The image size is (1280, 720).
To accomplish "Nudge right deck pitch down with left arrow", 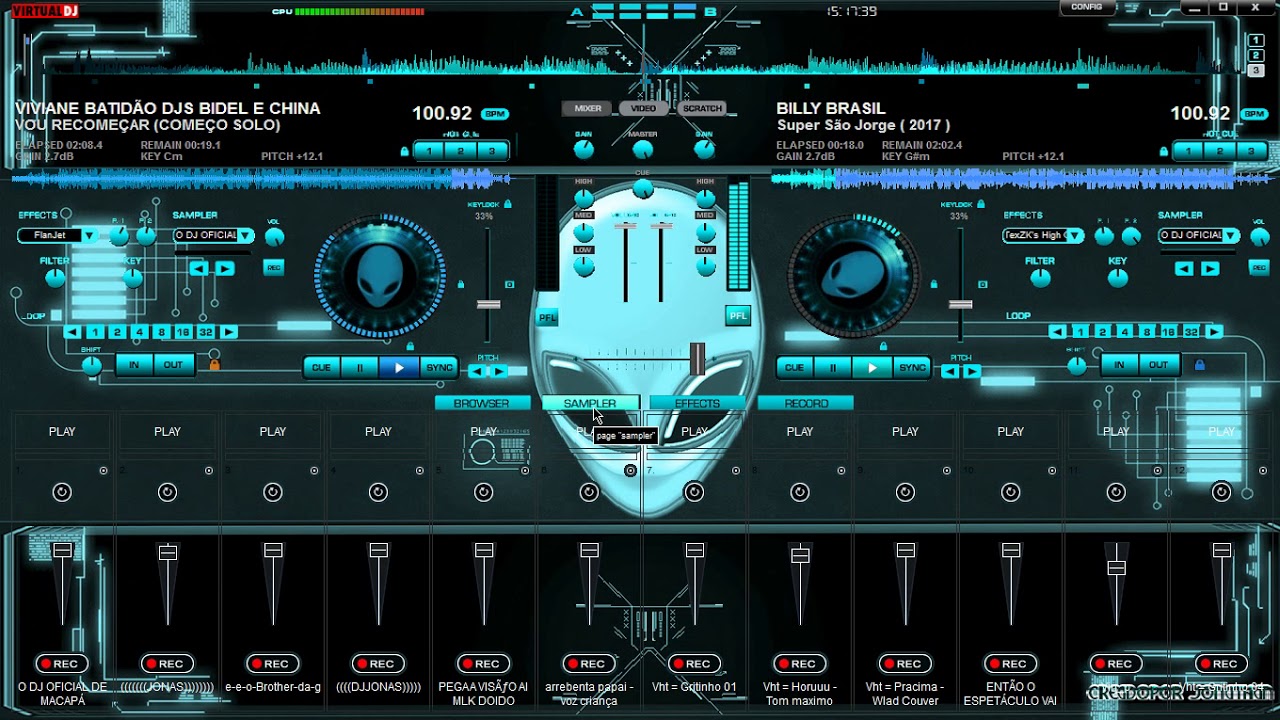I will tap(950, 371).
